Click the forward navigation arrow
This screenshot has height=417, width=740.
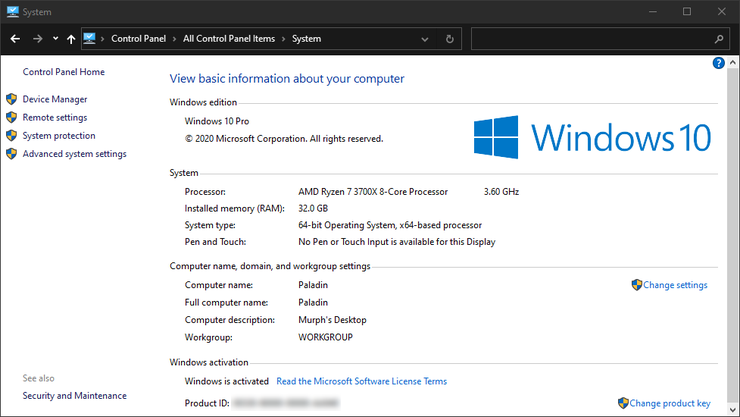click(38, 39)
